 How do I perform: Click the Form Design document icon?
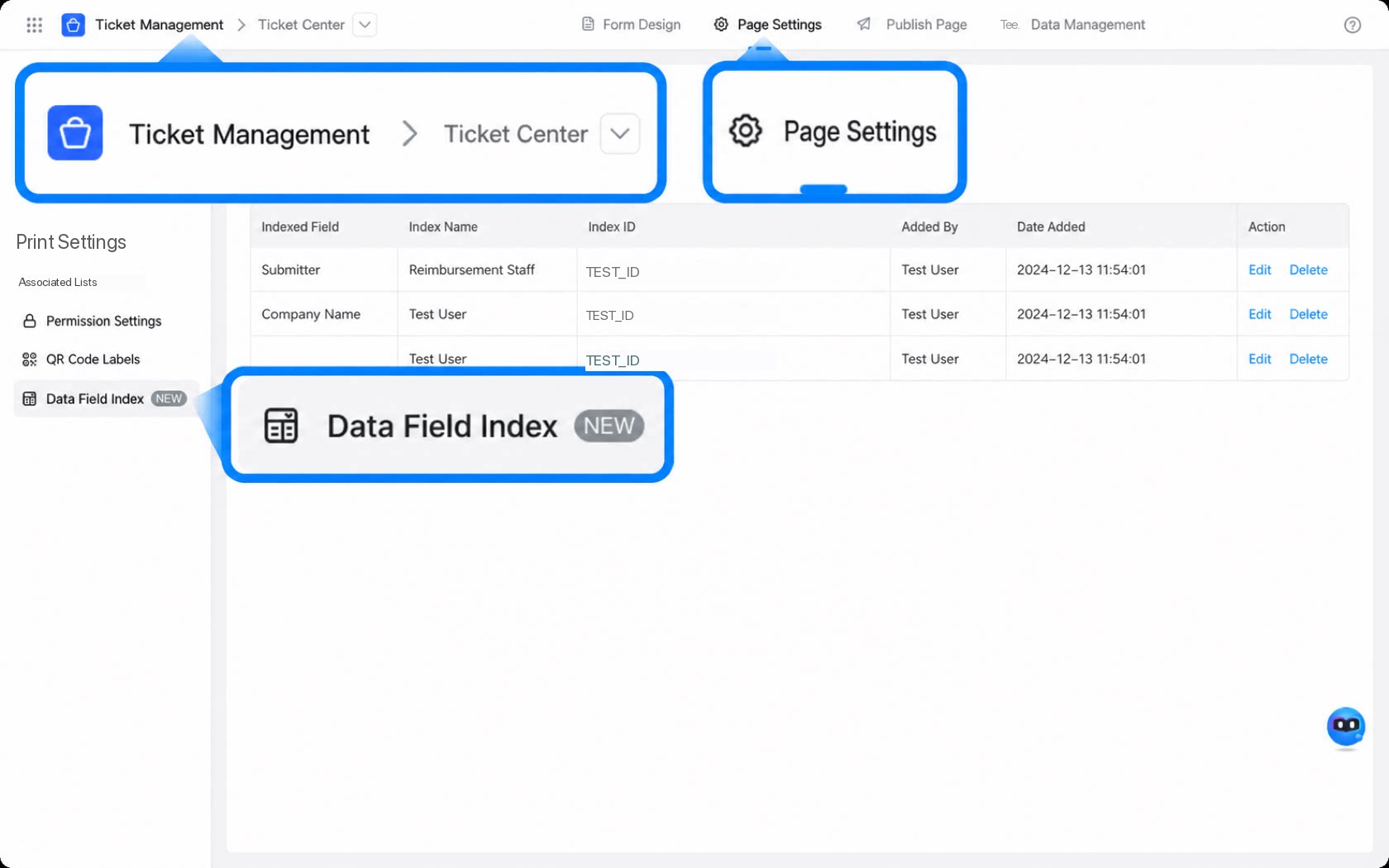(x=588, y=24)
